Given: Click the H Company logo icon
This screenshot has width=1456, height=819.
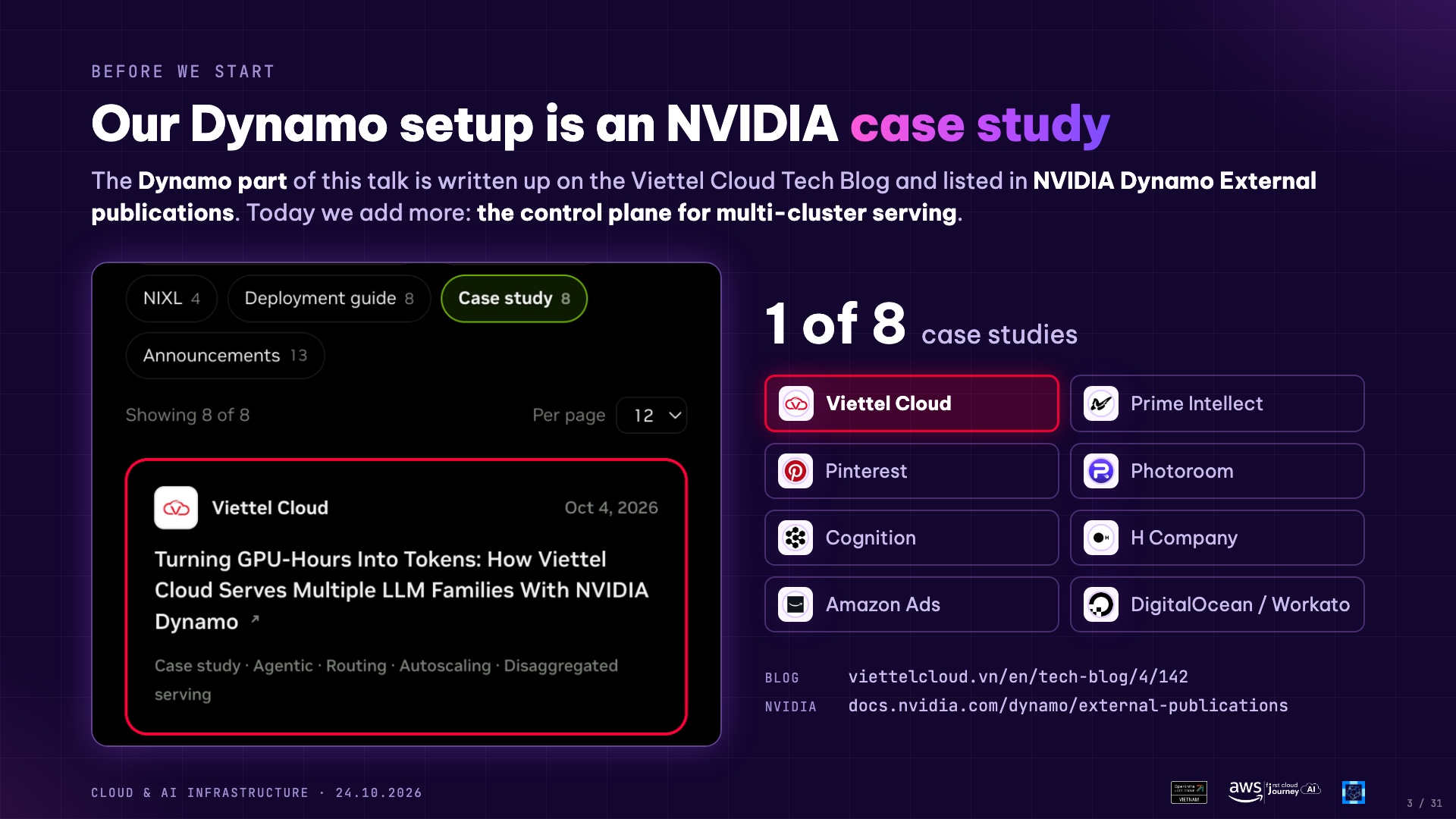Looking at the screenshot, I should point(1101,538).
